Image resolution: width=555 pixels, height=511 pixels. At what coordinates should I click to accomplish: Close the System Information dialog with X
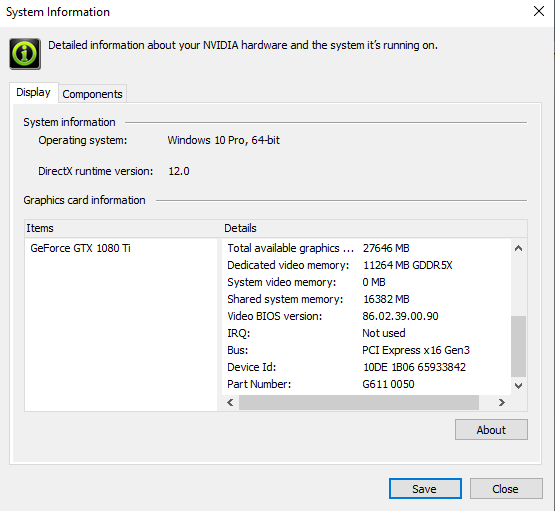[x=539, y=11]
